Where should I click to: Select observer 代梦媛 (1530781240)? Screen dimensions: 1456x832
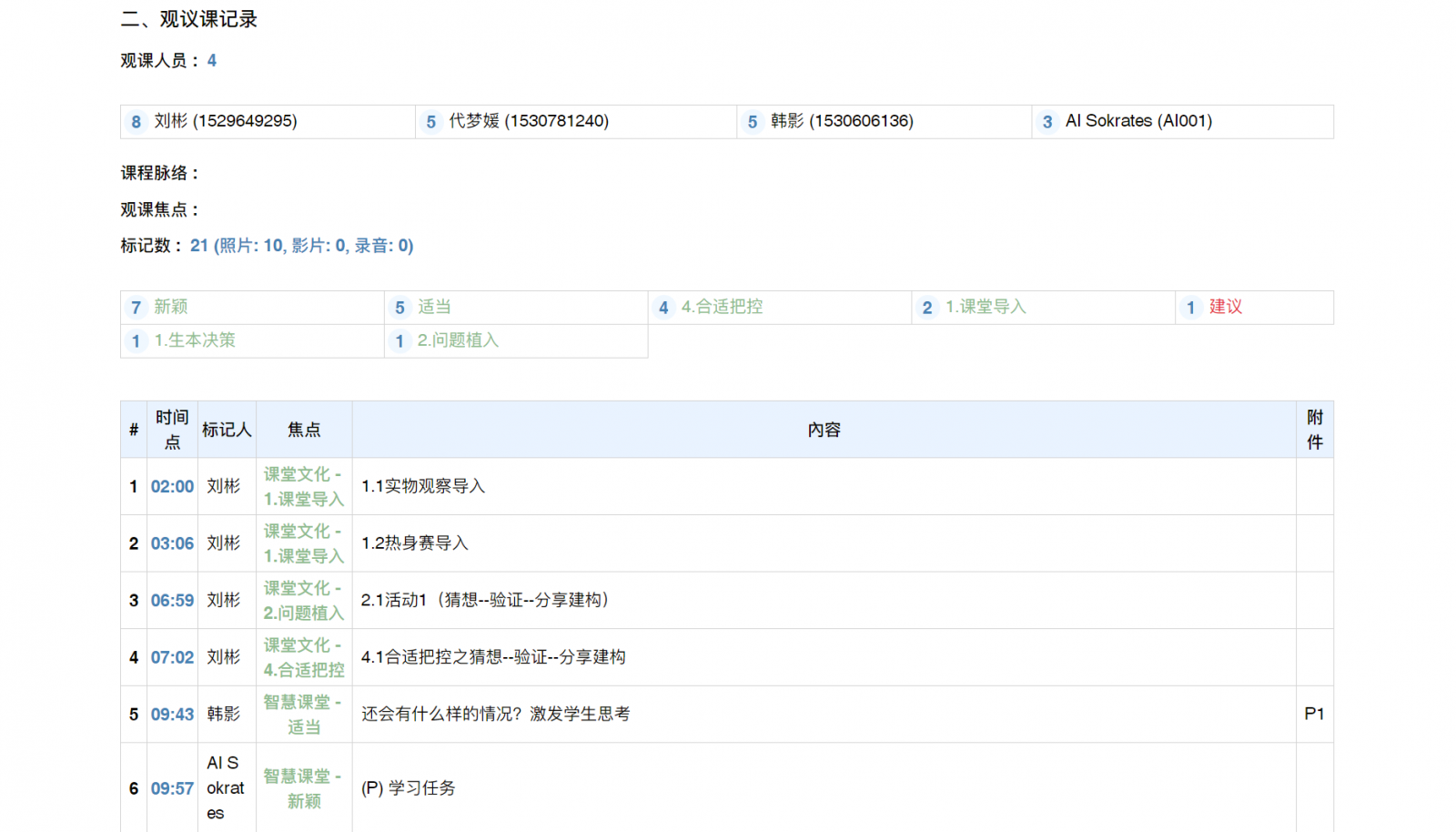(528, 121)
